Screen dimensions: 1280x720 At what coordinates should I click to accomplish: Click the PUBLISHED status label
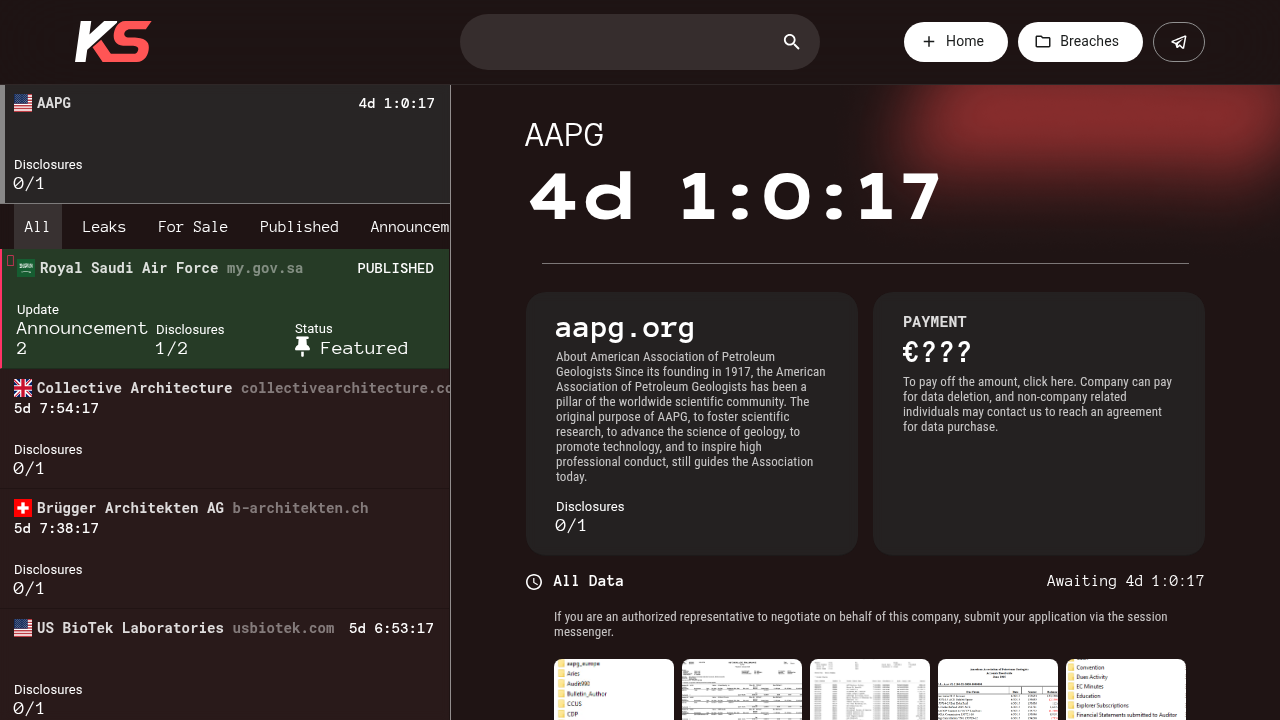[x=395, y=268]
